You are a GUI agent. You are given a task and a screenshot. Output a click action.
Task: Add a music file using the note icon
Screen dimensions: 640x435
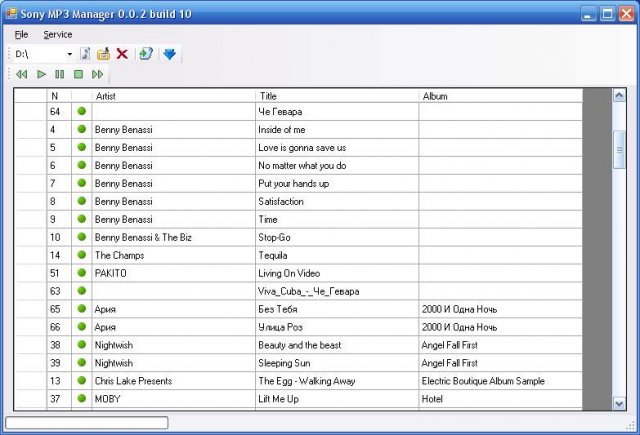(85, 54)
